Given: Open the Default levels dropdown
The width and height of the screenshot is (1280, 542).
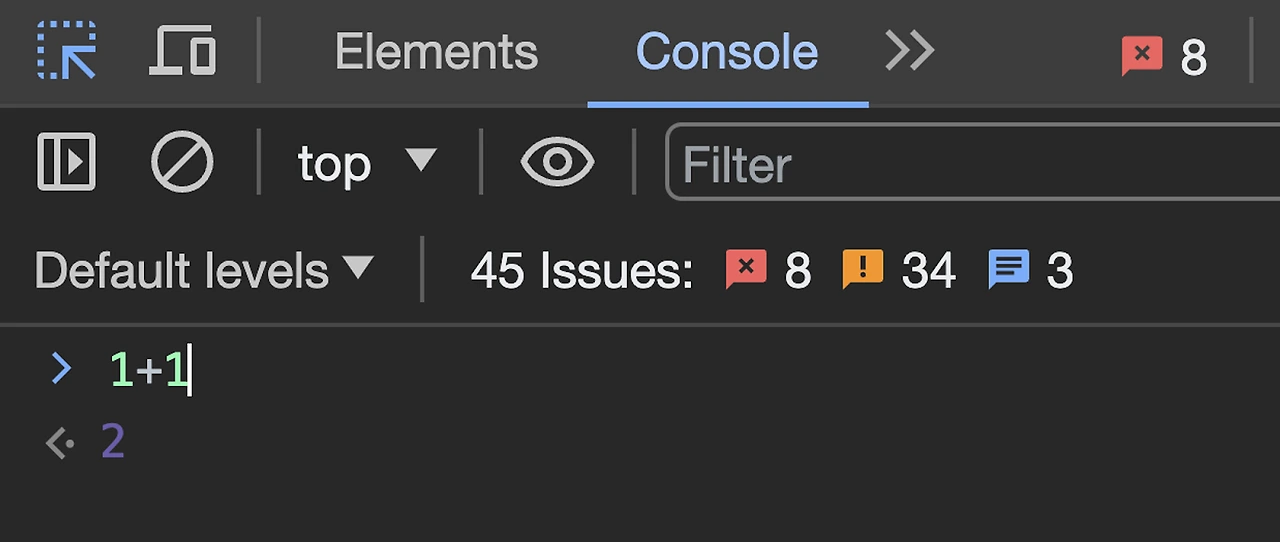Looking at the screenshot, I should 204,270.
